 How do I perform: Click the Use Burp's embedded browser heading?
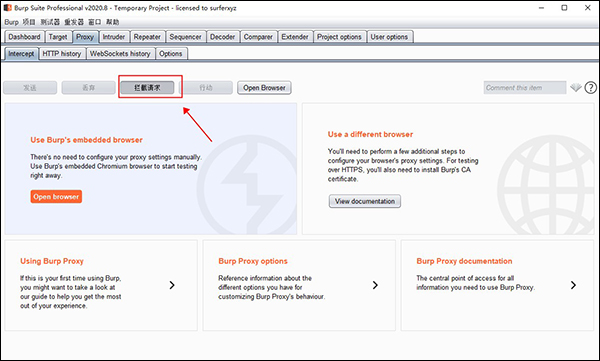86,140
